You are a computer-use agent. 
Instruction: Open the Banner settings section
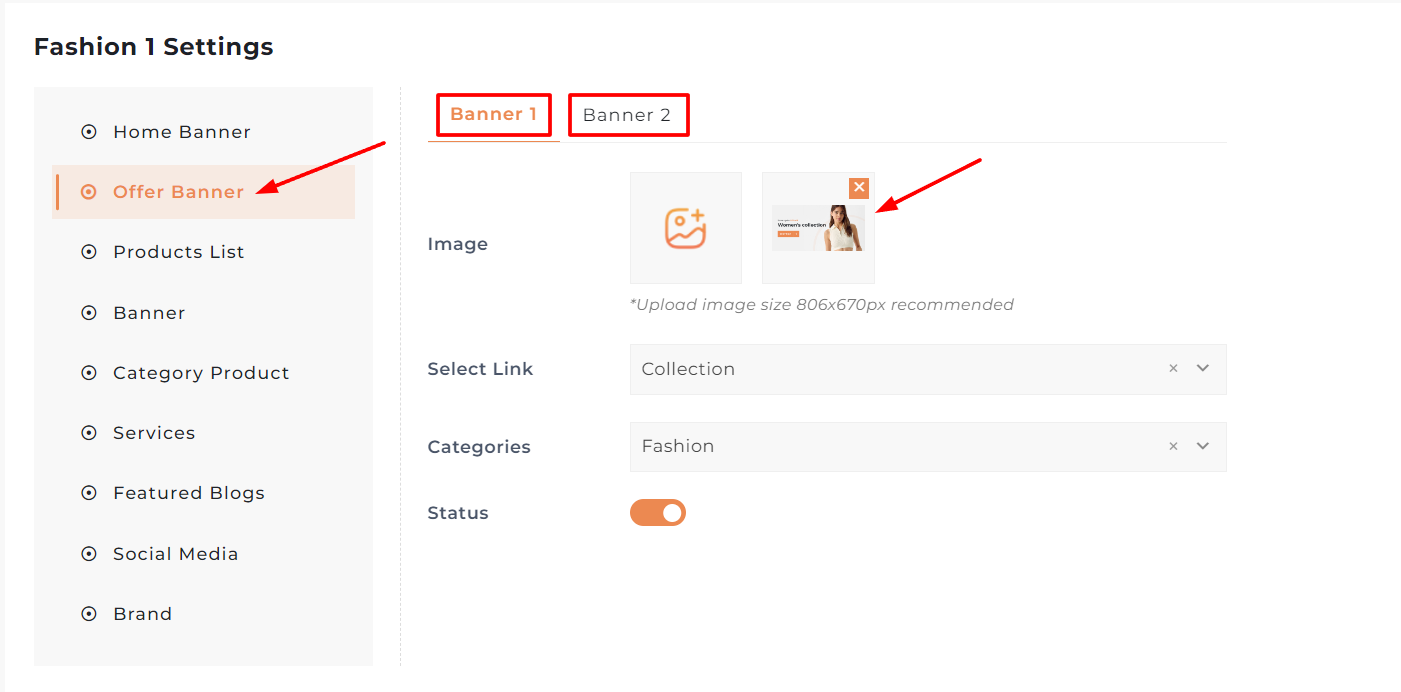(x=149, y=313)
